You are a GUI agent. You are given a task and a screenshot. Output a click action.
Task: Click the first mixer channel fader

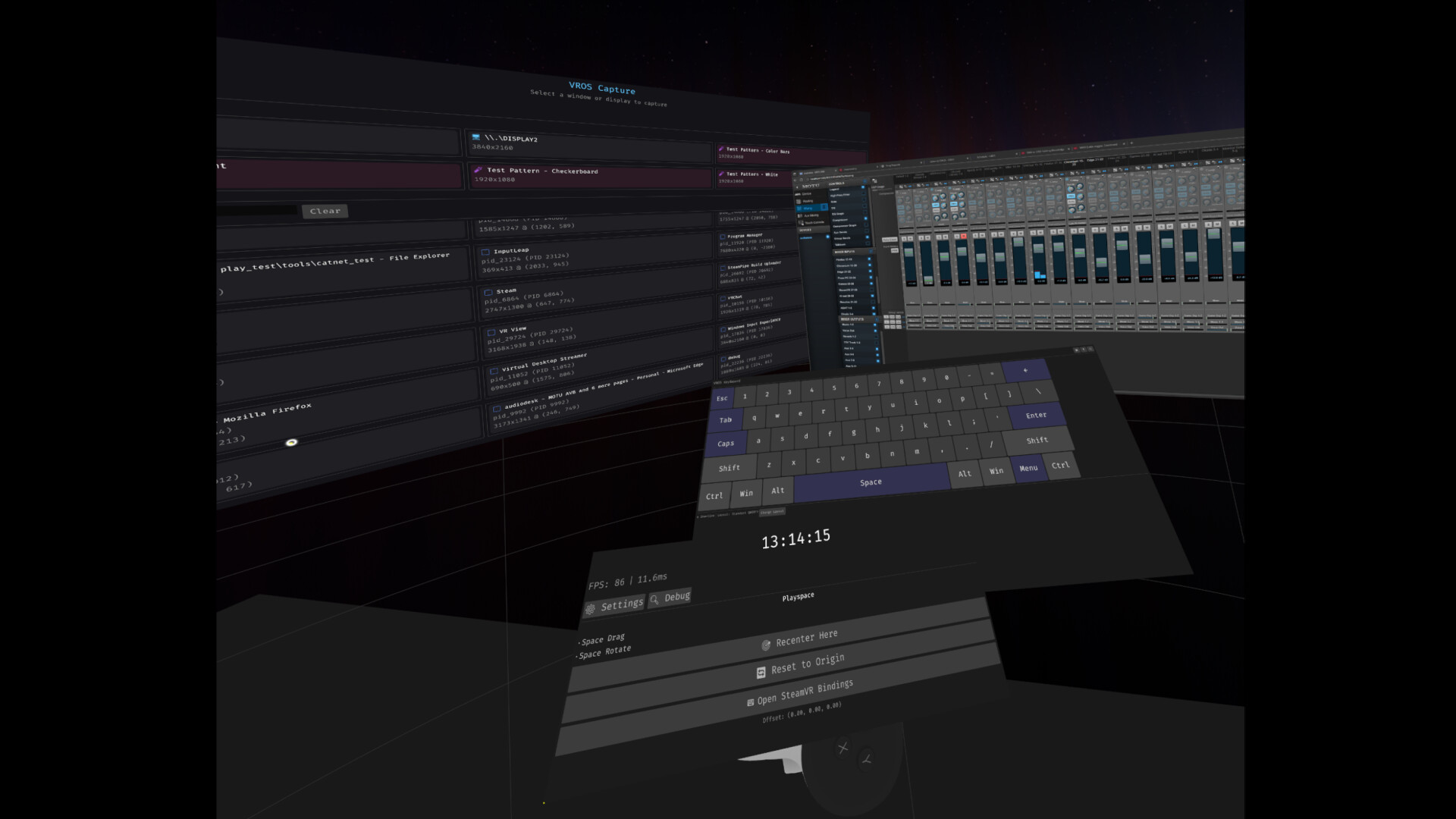(x=908, y=252)
